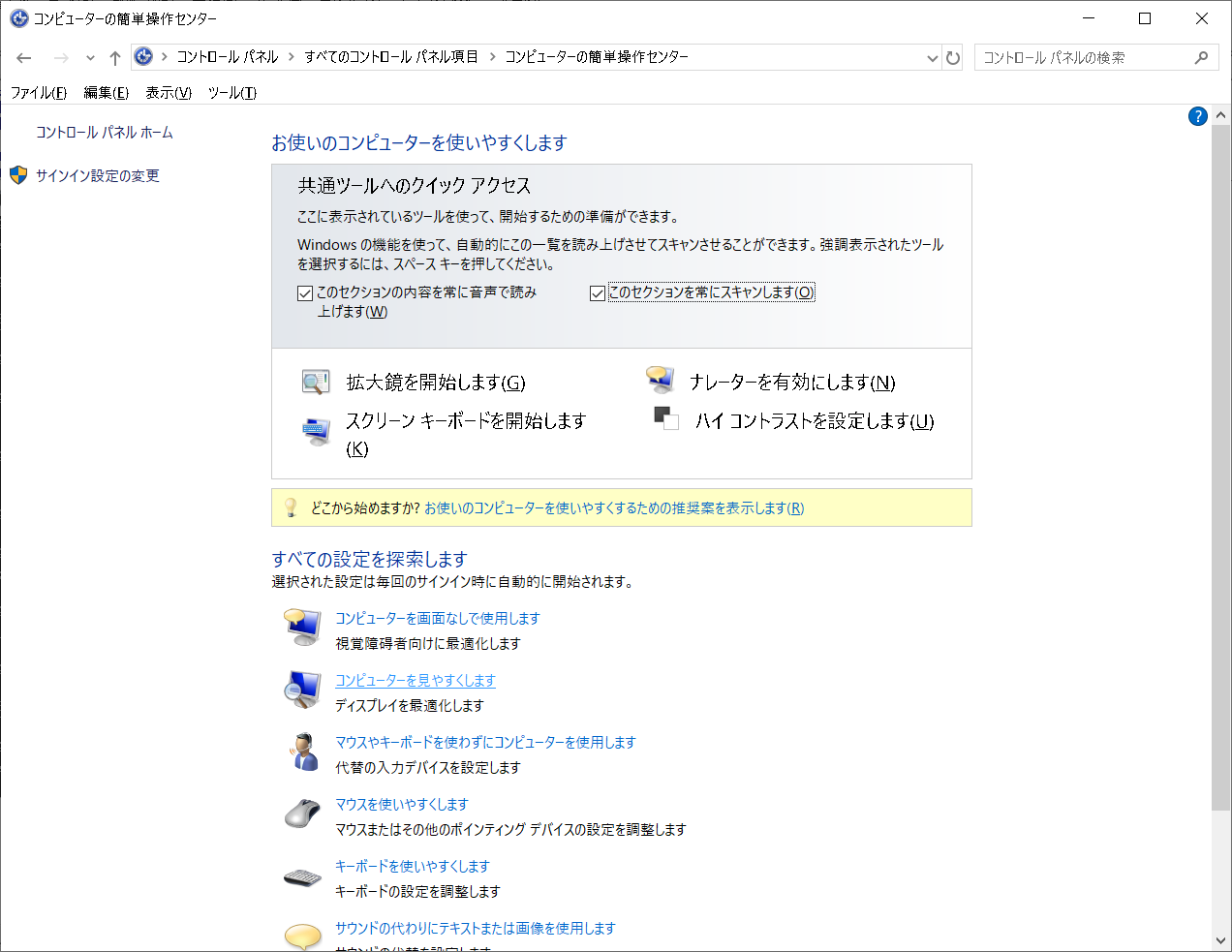
Task: Click the mouse icon beside マウスを使いやすくします
Action: point(303,814)
